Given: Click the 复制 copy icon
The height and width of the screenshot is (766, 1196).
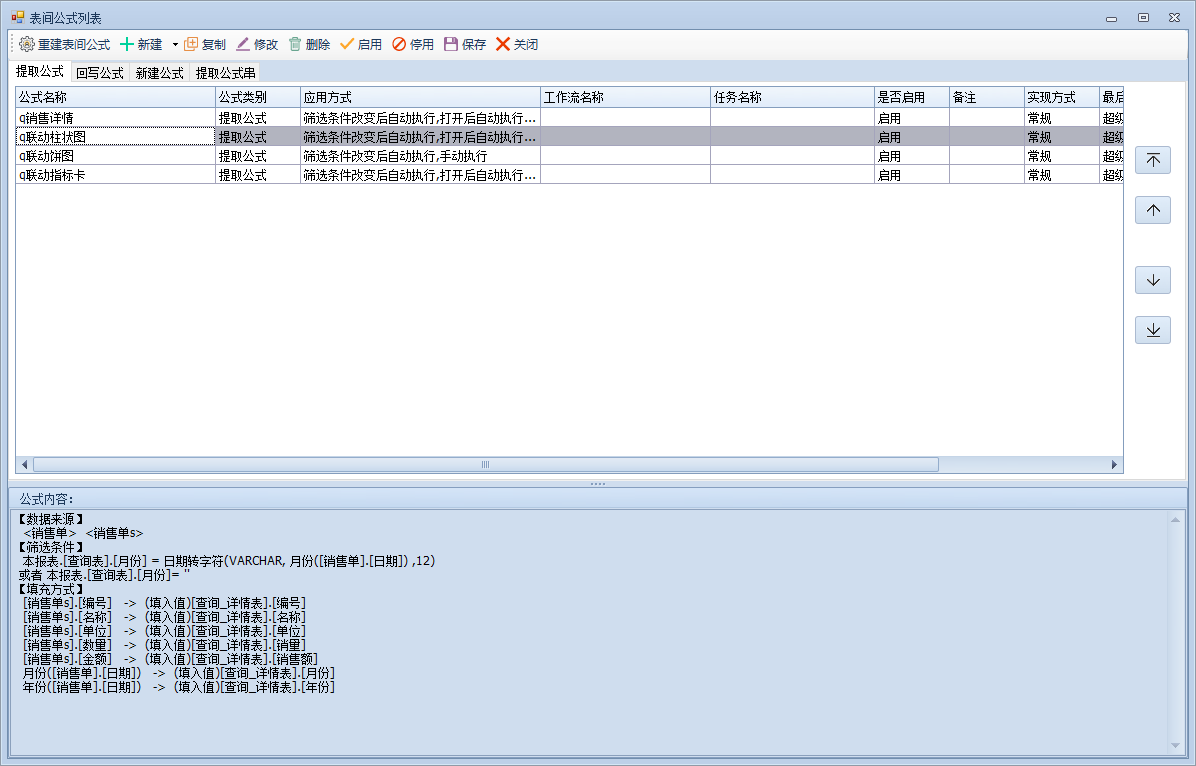Looking at the screenshot, I should tap(191, 45).
